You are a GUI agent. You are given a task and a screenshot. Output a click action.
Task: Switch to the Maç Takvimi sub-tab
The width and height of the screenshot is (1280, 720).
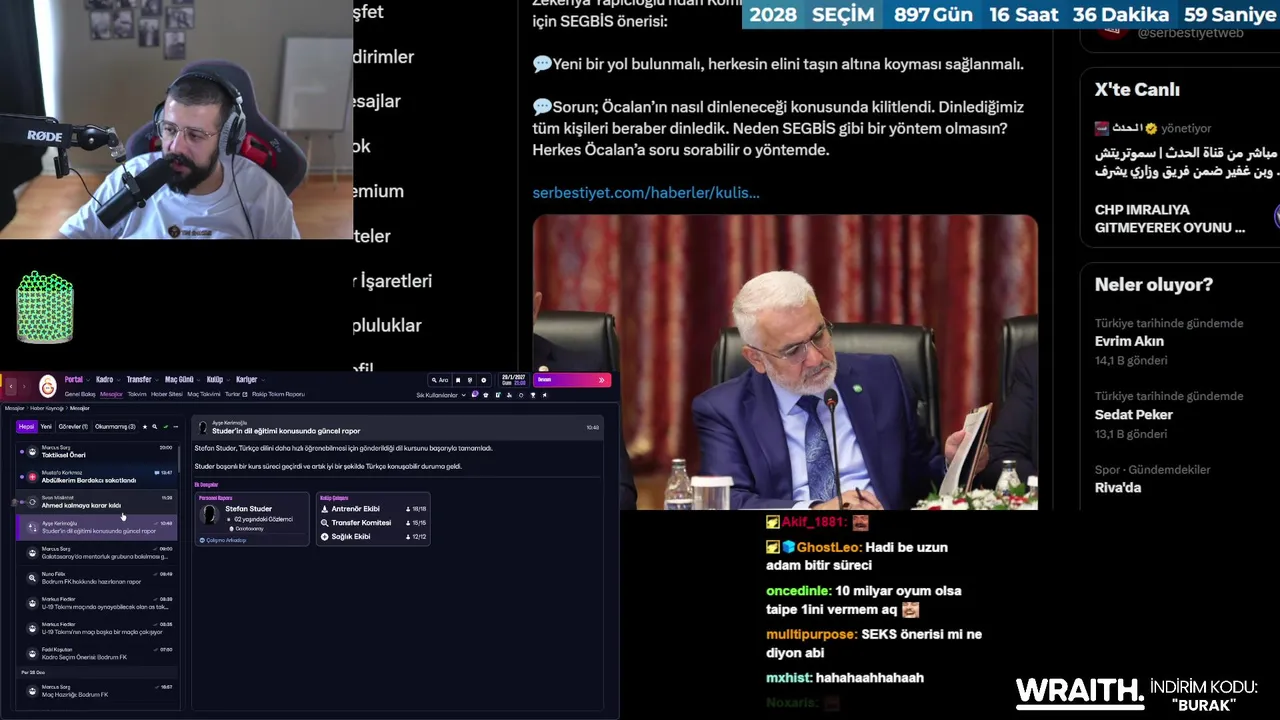click(204, 394)
